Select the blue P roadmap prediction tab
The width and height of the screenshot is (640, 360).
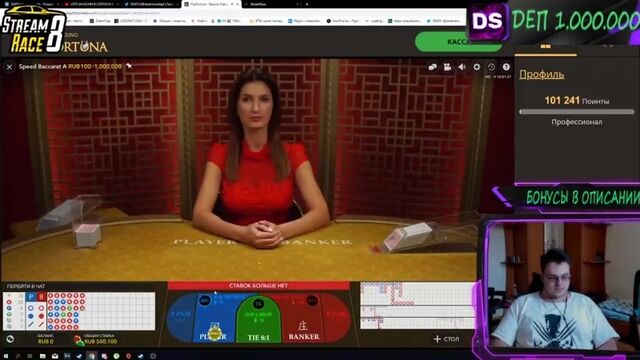click(31, 297)
